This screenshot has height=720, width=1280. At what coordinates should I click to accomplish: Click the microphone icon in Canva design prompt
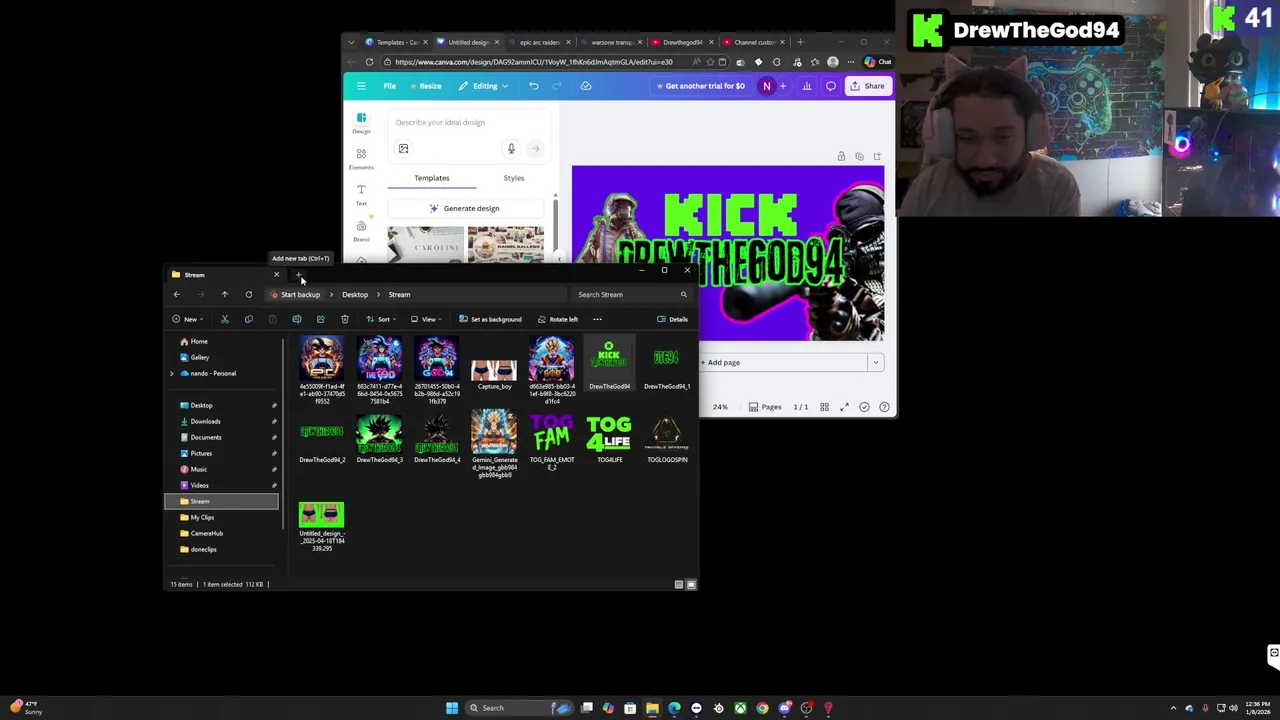coord(511,149)
